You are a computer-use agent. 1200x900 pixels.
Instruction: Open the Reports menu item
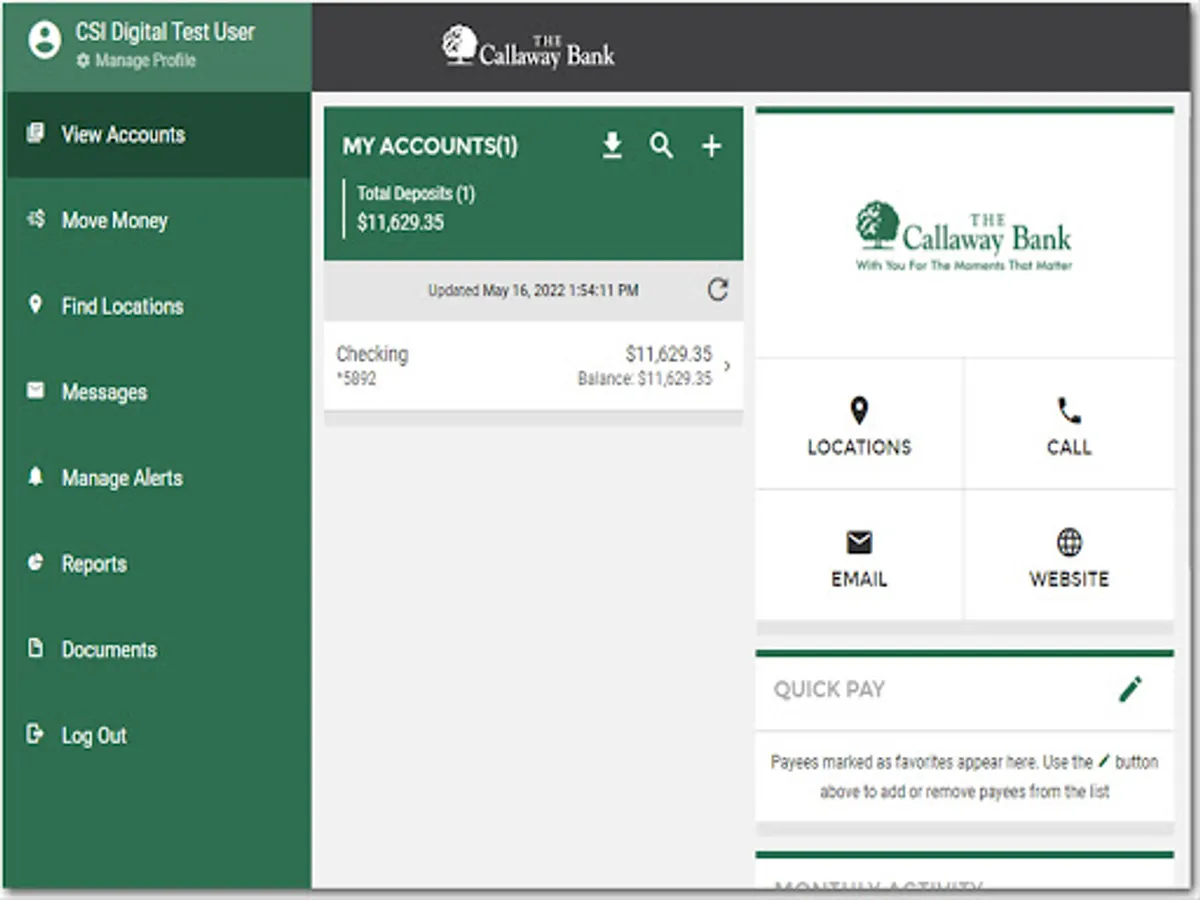tap(159, 564)
